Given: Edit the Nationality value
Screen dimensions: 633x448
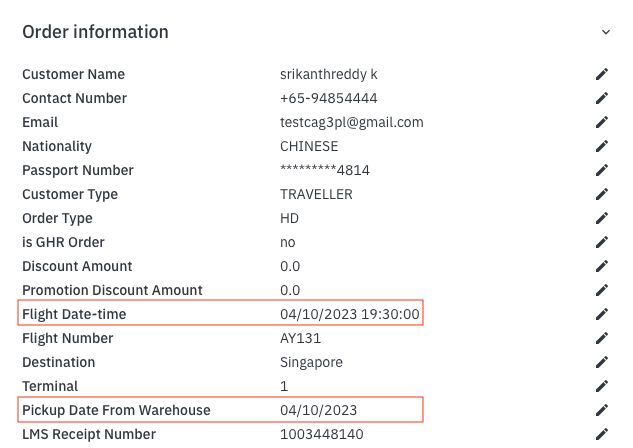Looking at the screenshot, I should click(602, 146).
